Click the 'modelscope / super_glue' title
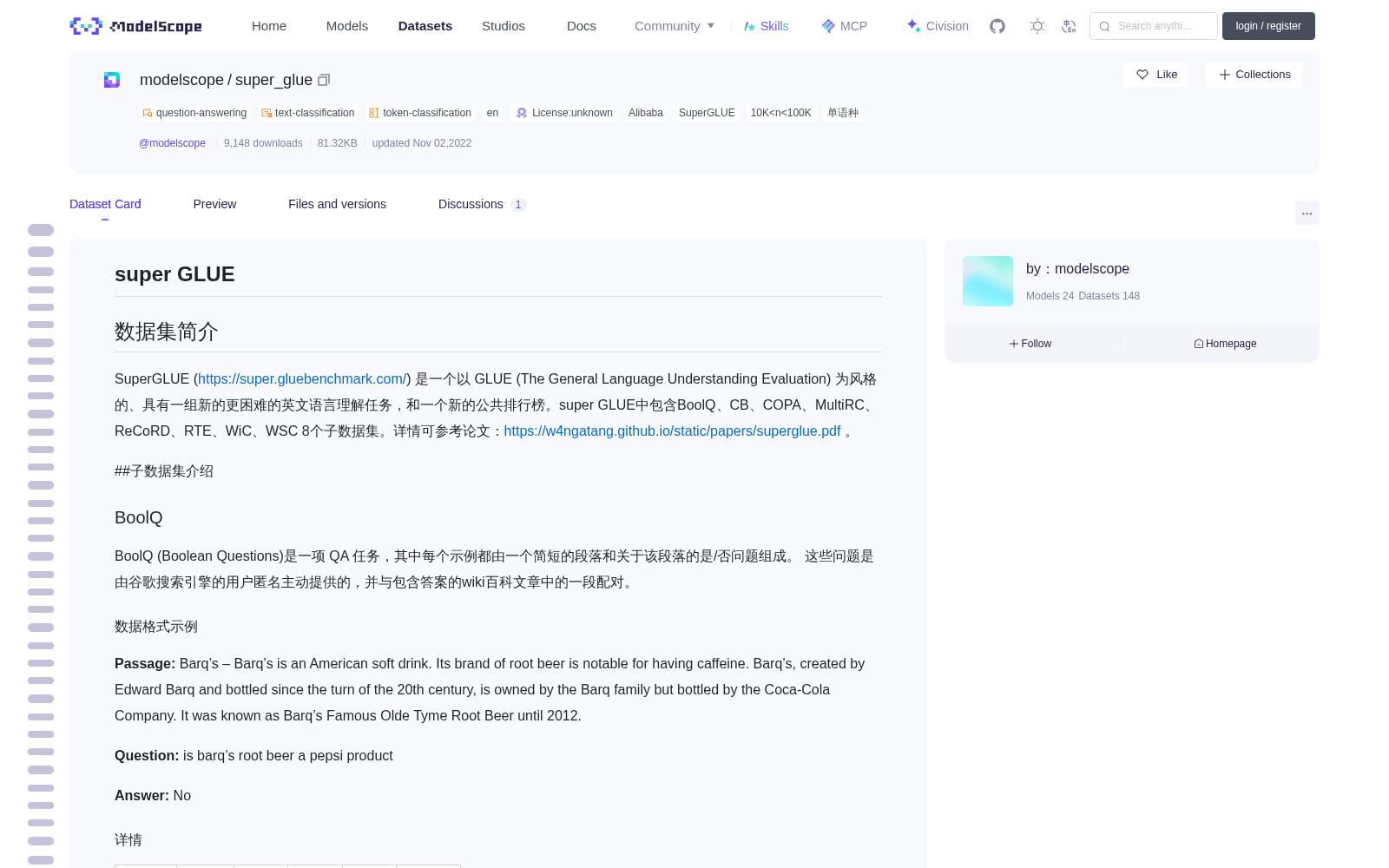 tap(226, 80)
